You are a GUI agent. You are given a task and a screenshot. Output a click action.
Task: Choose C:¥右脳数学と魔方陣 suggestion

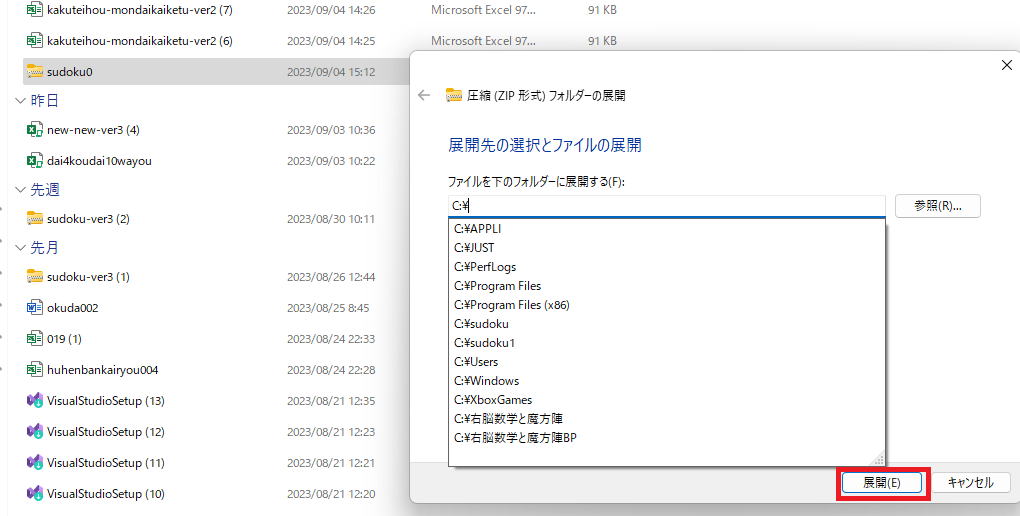click(x=667, y=419)
